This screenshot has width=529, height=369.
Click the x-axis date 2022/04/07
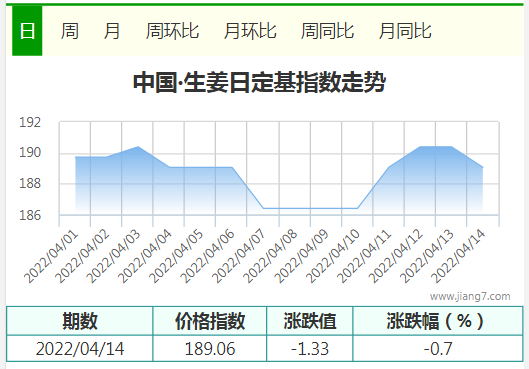tap(239, 257)
